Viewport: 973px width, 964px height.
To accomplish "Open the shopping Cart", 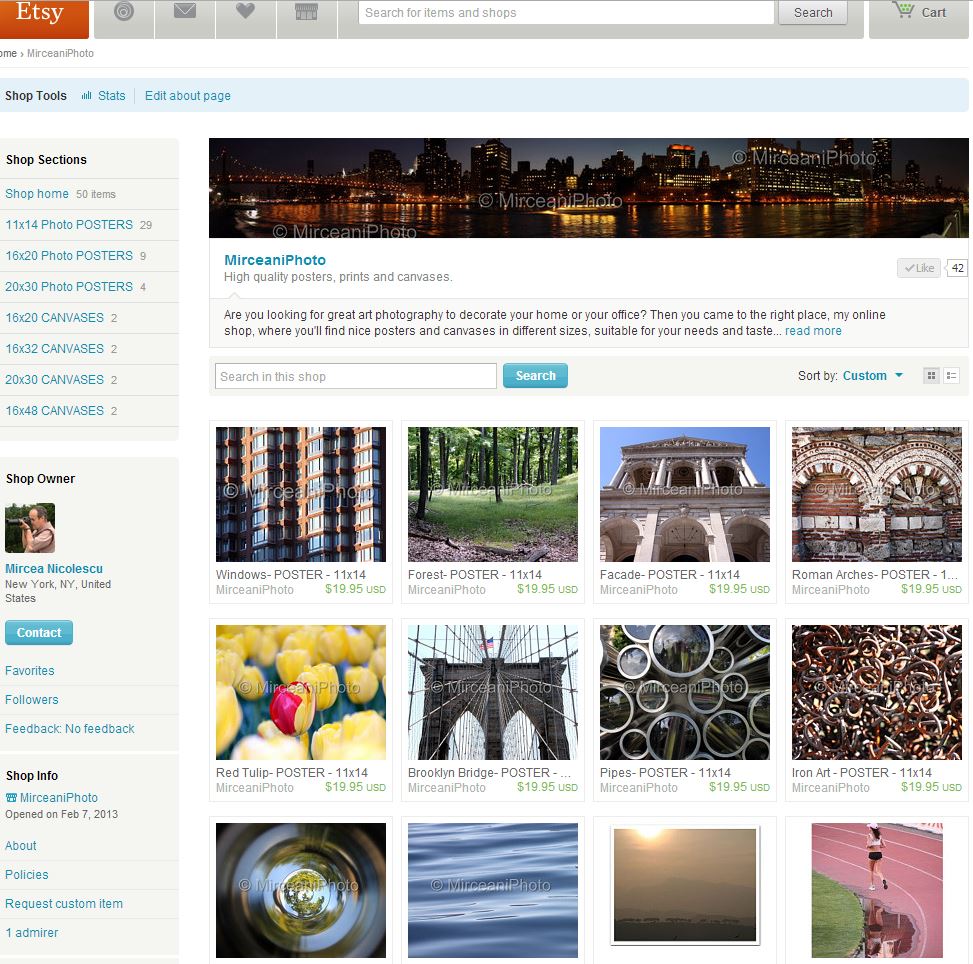I will [920, 12].
